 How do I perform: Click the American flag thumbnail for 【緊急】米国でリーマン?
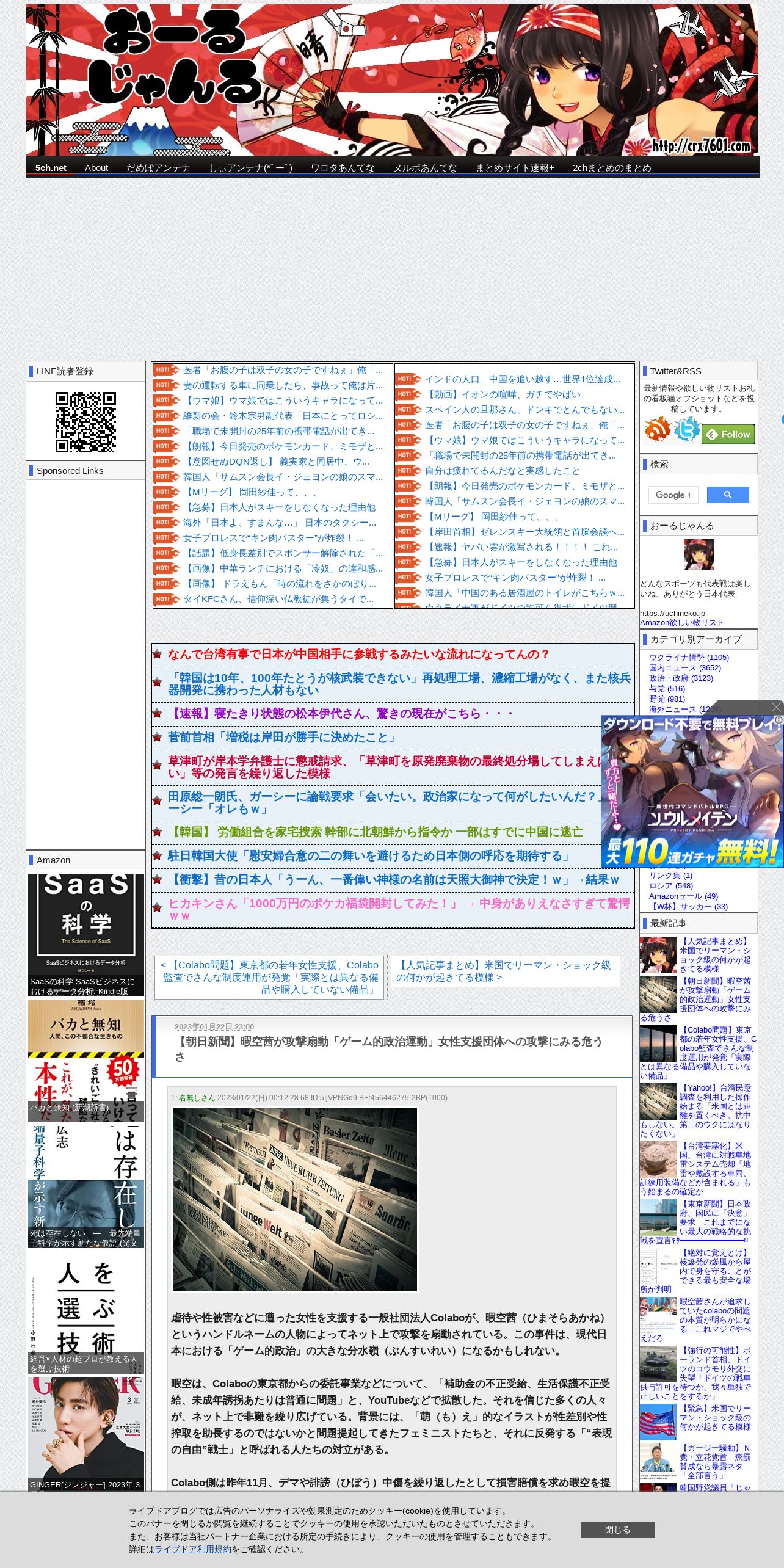[x=658, y=1422]
